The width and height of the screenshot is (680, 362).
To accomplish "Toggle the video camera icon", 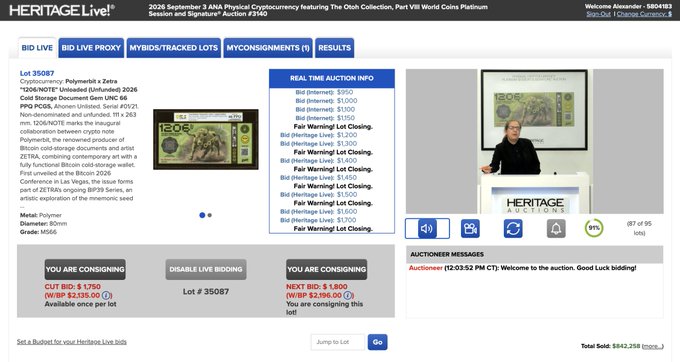I will point(470,228).
